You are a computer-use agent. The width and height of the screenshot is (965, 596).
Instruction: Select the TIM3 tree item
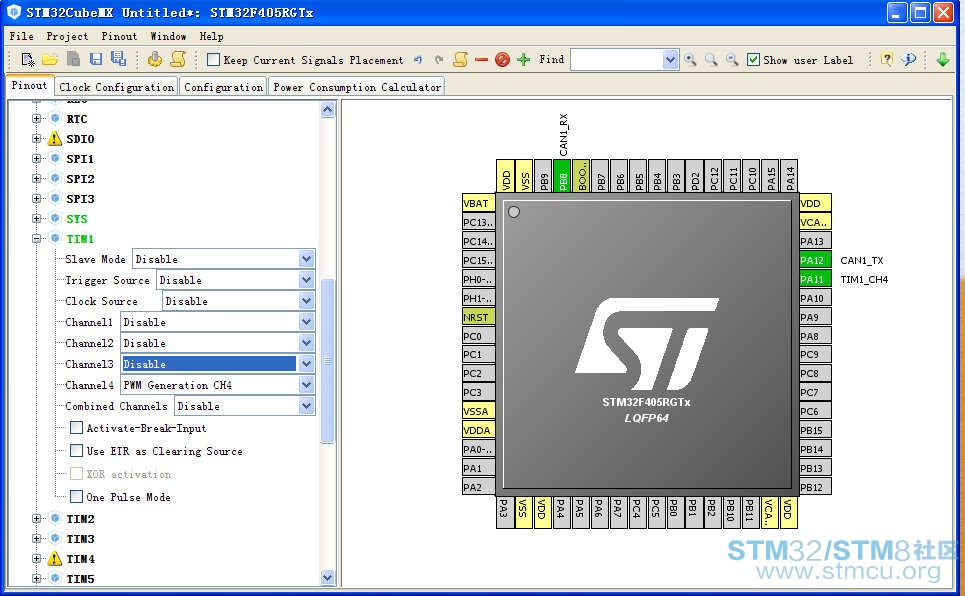tap(80, 539)
